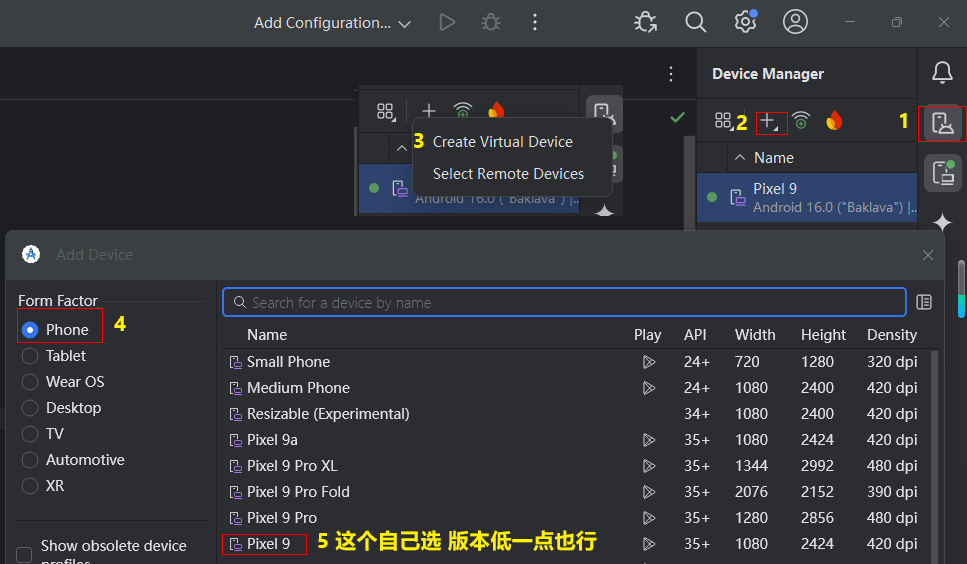967x564 pixels.
Task: Select the Pixel 9 Pro Fold row
Action: (577, 492)
